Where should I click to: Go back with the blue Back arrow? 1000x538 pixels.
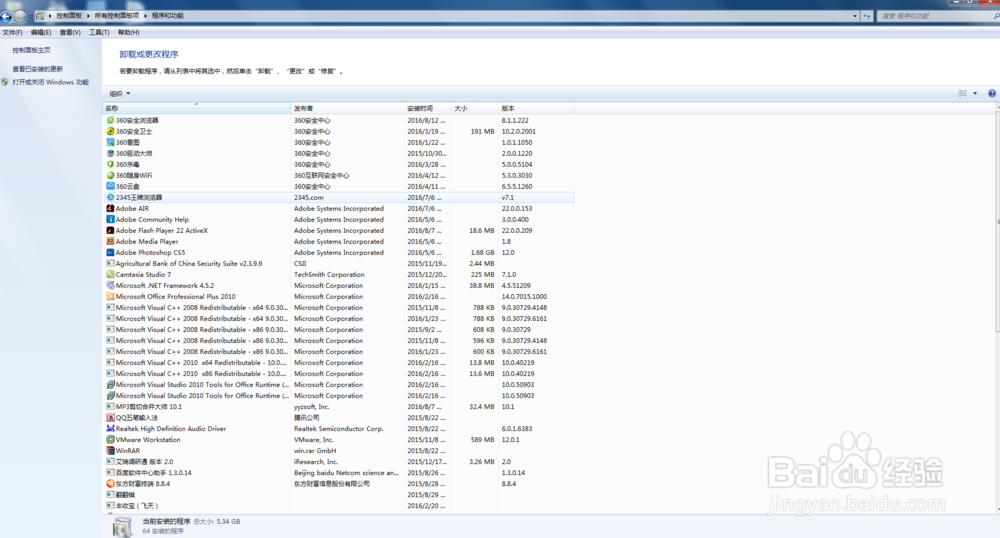click(6, 16)
